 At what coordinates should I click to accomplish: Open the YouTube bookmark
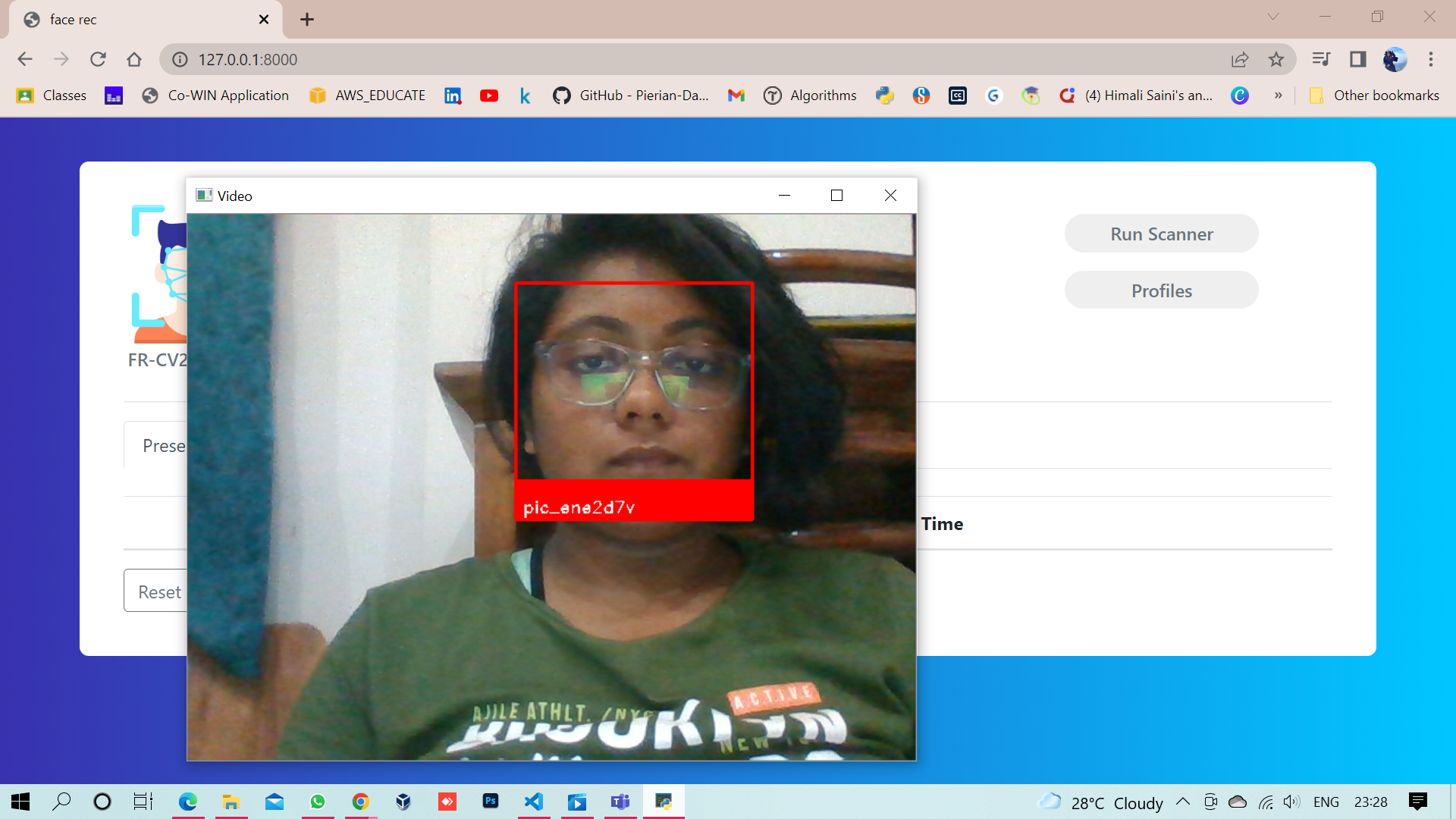[489, 96]
